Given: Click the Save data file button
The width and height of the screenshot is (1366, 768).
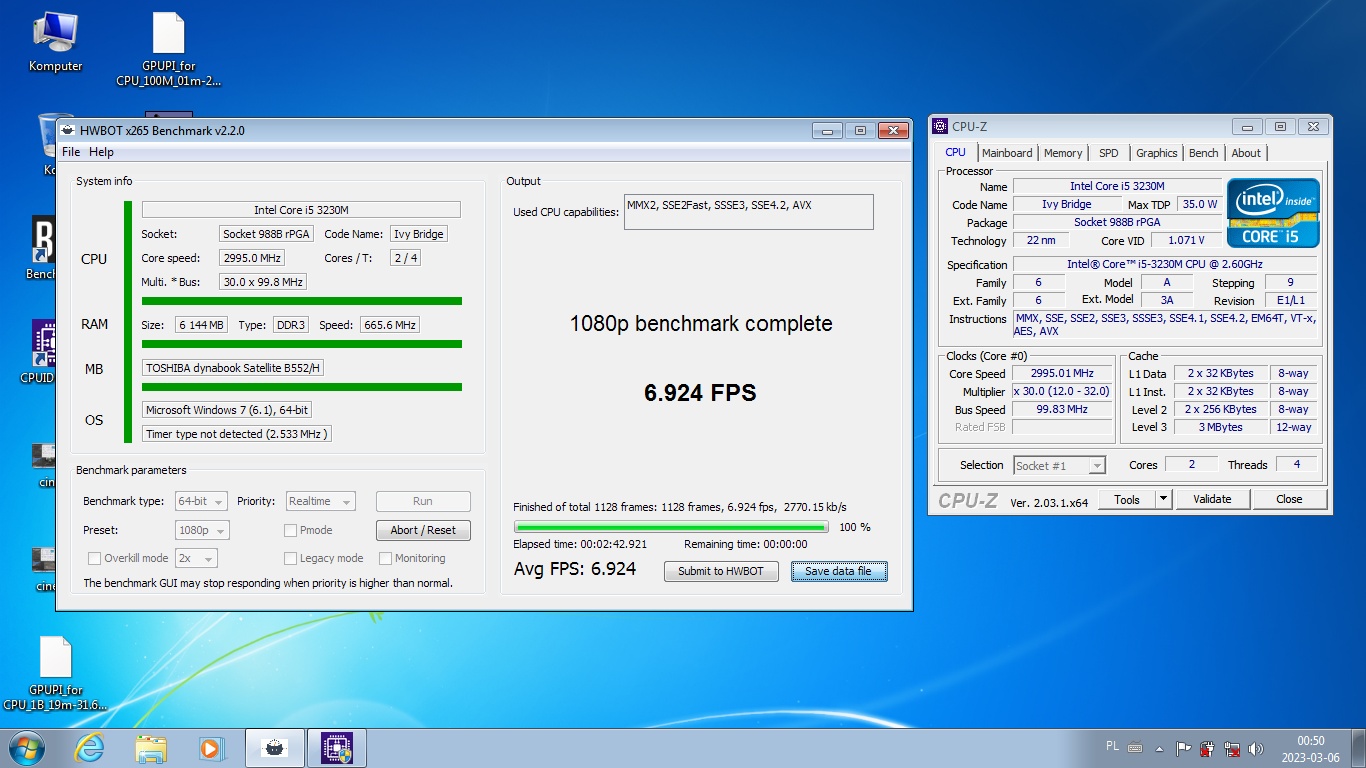Looking at the screenshot, I should coord(838,571).
